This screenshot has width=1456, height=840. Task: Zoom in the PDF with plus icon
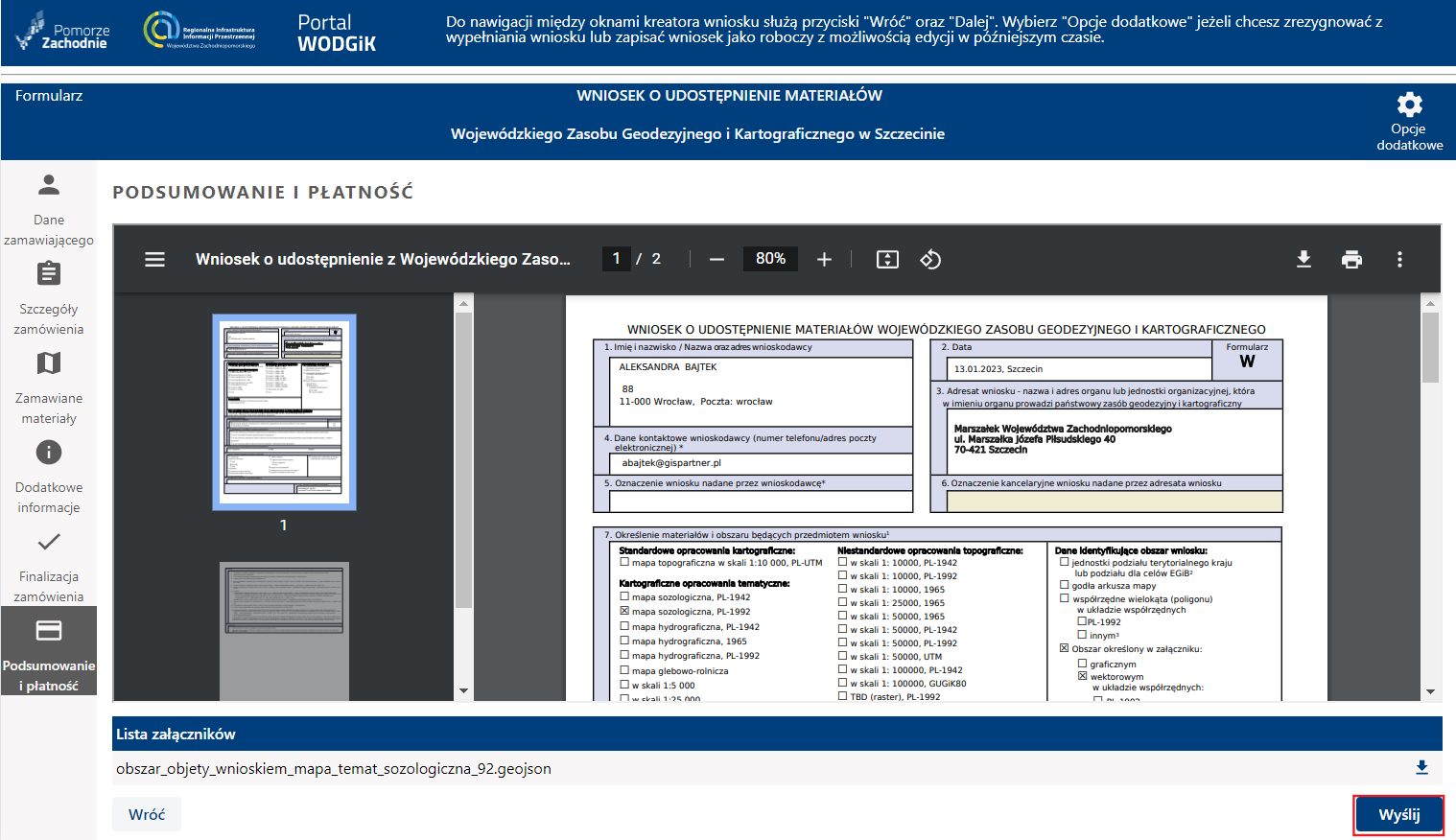point(824,259)
